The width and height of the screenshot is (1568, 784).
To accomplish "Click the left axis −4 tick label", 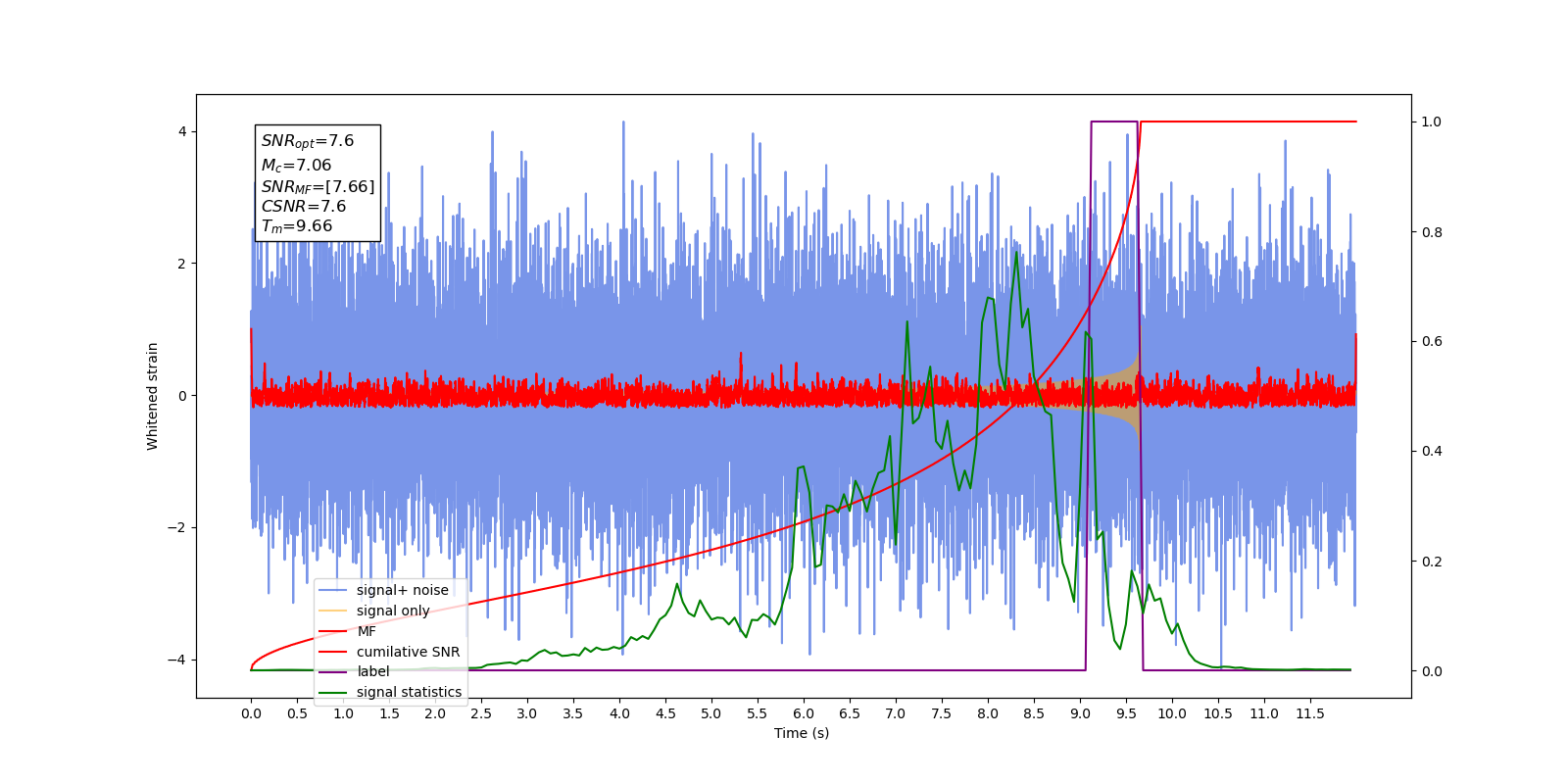I will (x=177, y=660).
